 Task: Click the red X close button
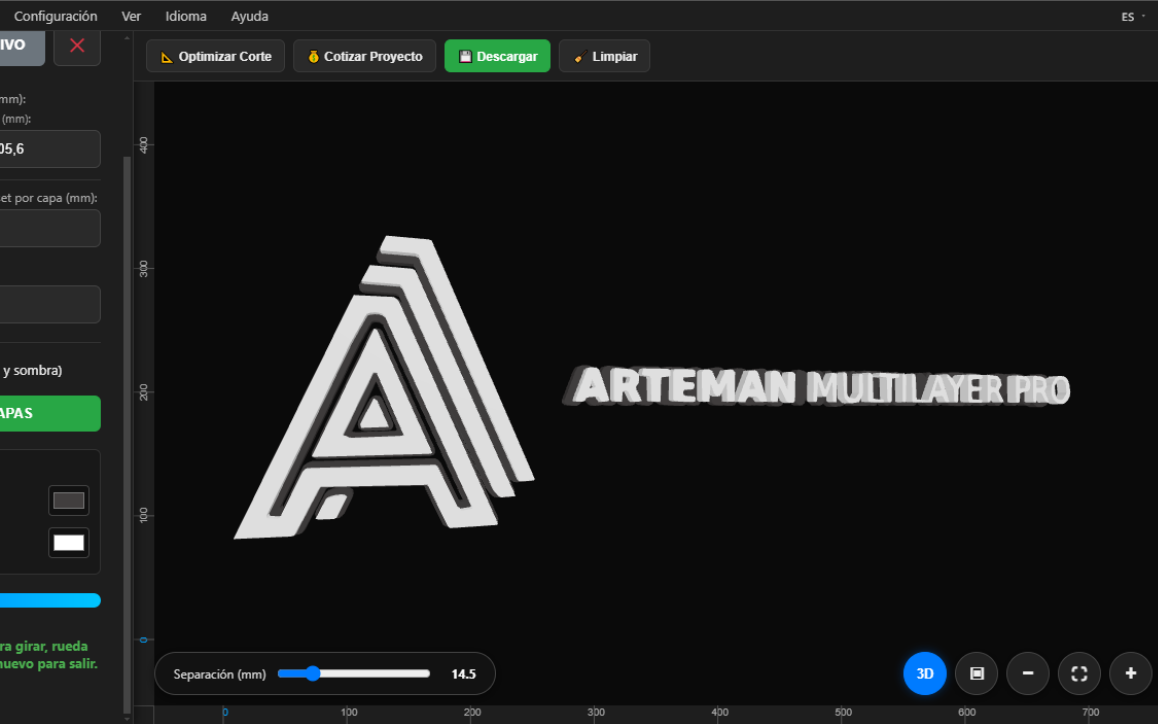tap(77, 46)
